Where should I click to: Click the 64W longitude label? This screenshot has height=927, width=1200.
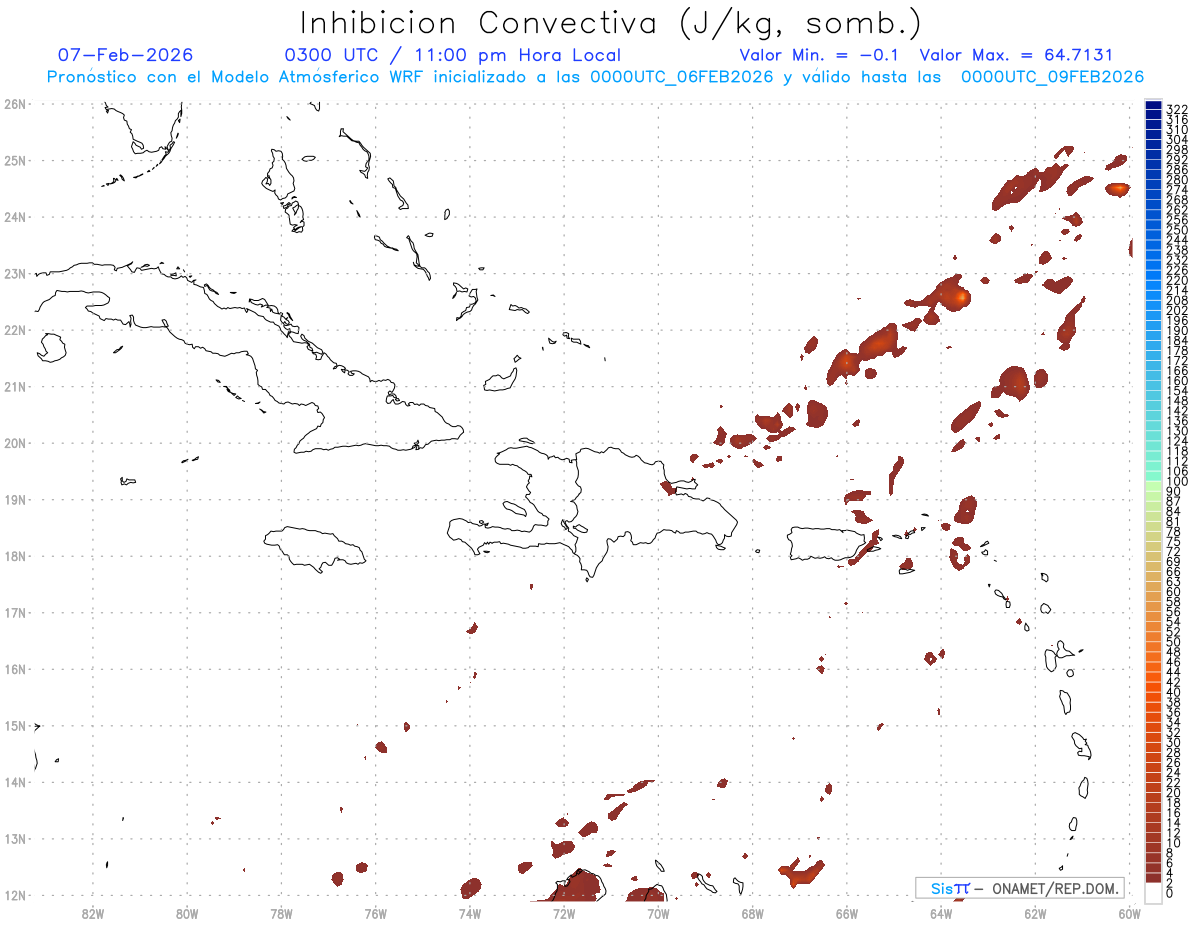[941, 913]
